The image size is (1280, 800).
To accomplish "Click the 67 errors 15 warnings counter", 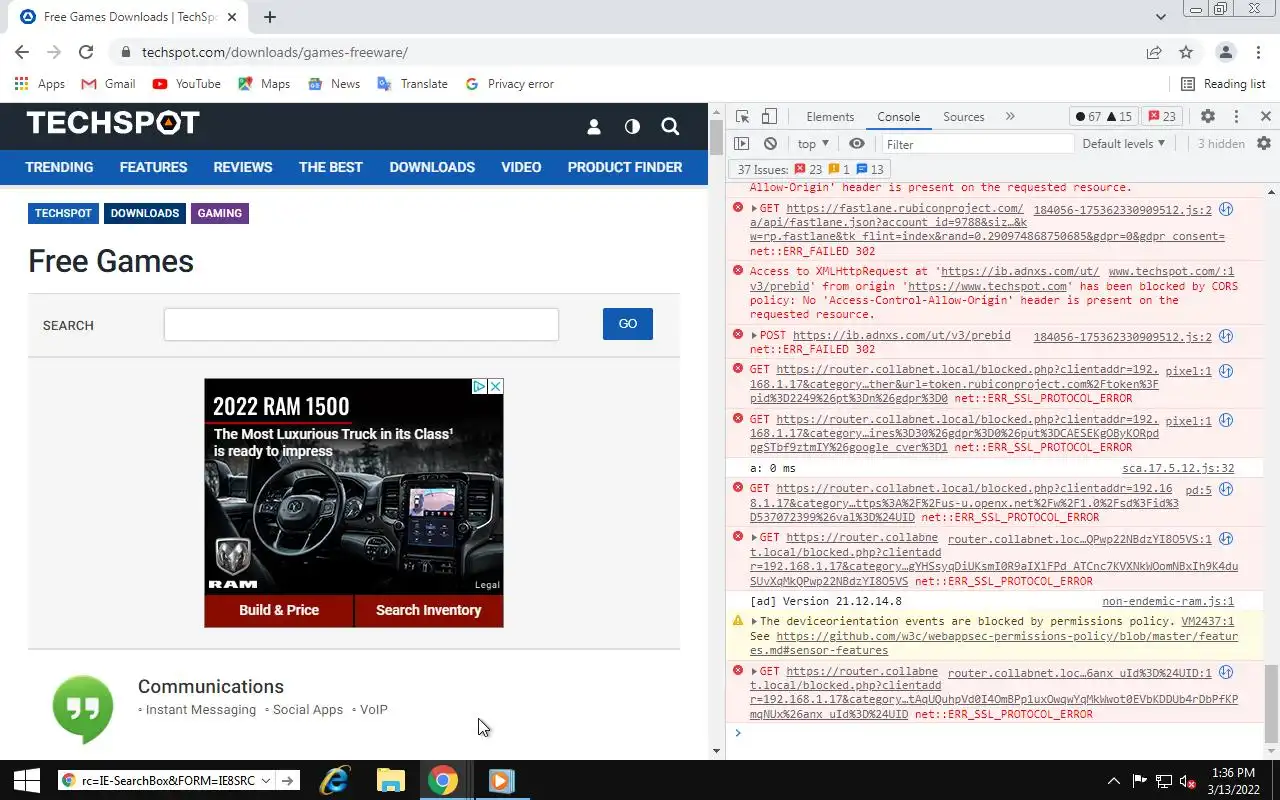I will tap(1104, 117).
